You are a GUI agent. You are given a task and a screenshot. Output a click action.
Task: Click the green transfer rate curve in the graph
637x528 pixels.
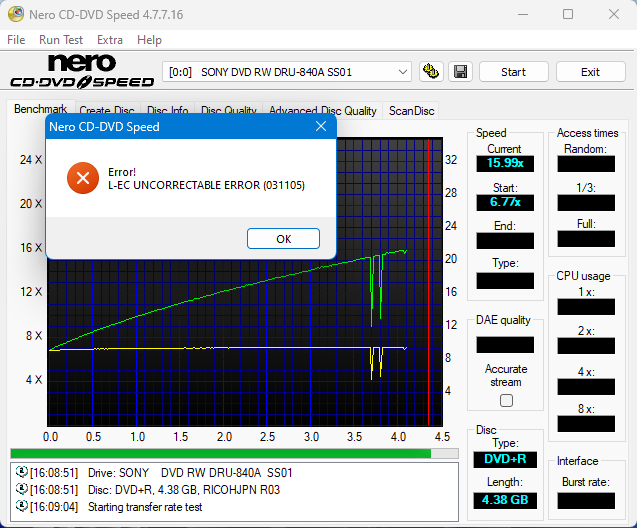tap(225, 290)
